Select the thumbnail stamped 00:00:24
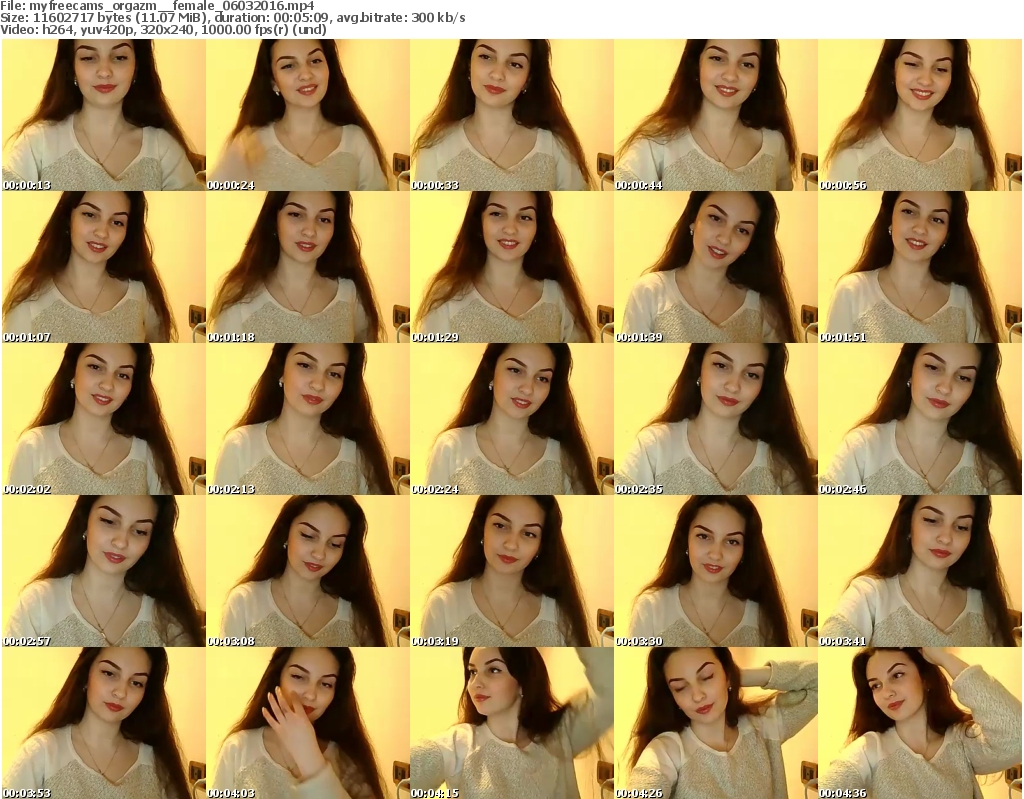 [x=308, y=115]
